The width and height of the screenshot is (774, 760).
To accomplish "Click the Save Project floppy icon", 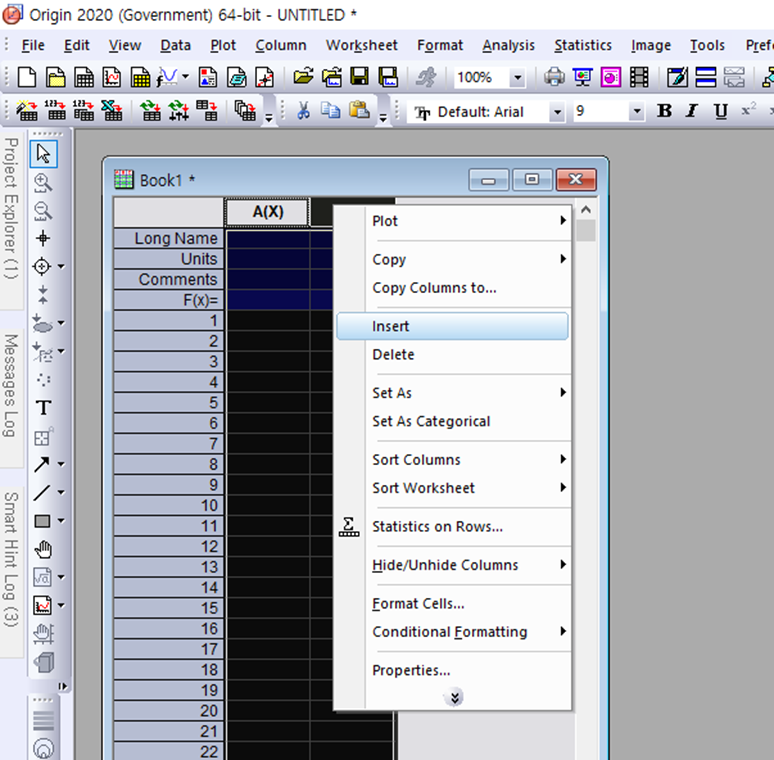I will tap(359, 77).
